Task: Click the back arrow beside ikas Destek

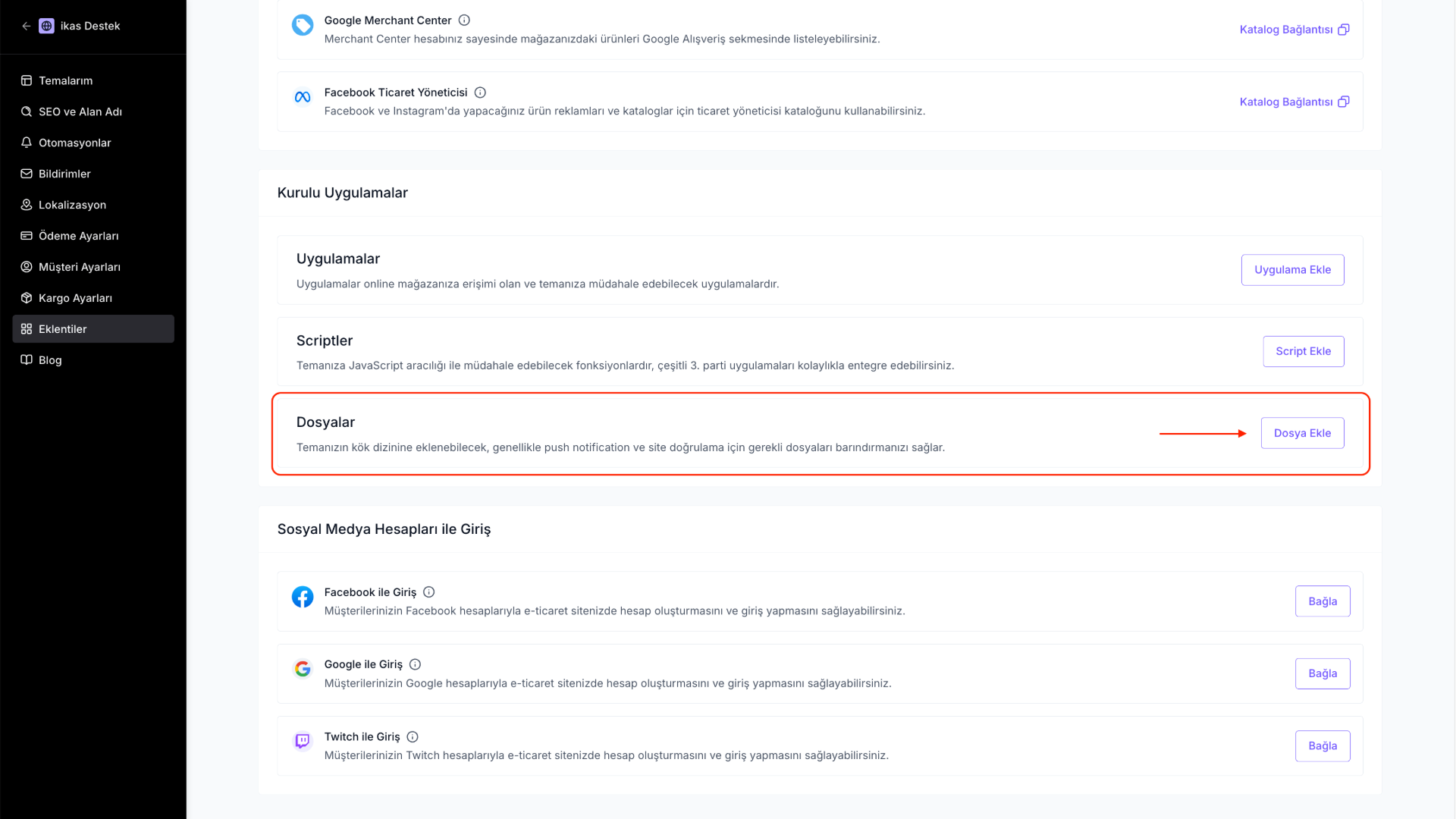Action: point(27,26)
